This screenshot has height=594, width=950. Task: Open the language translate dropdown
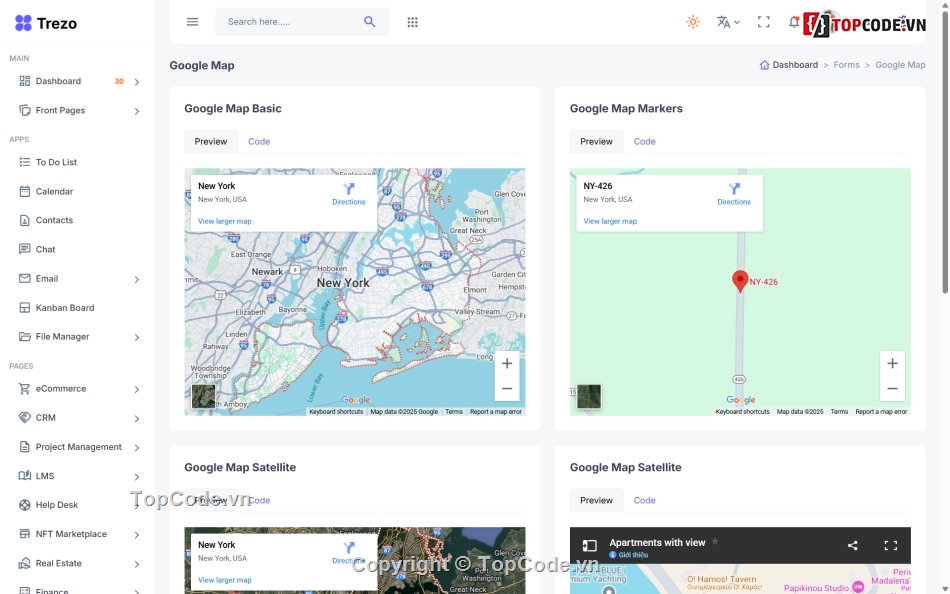728,22
